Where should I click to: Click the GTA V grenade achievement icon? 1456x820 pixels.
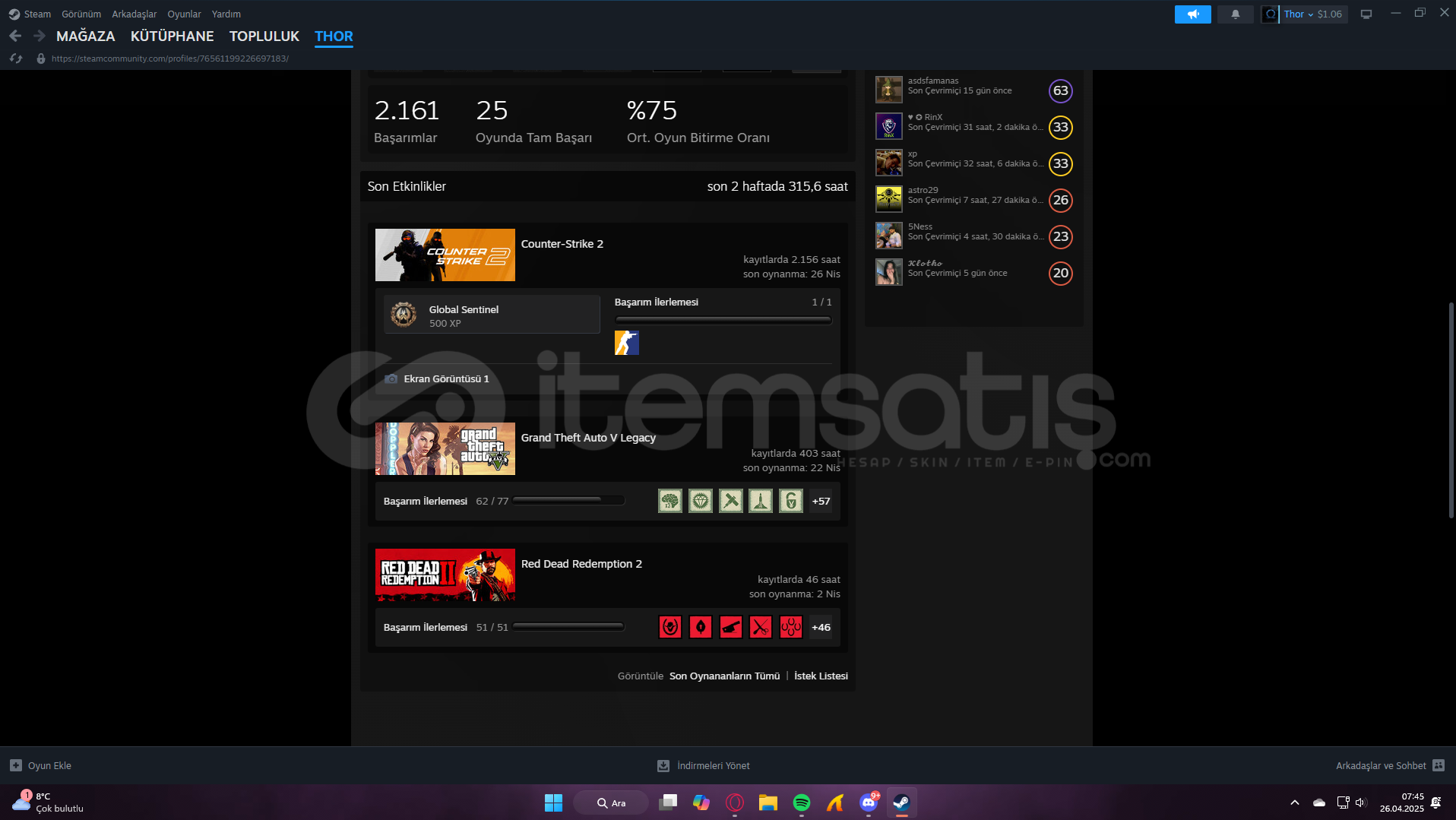coord(791,501)
